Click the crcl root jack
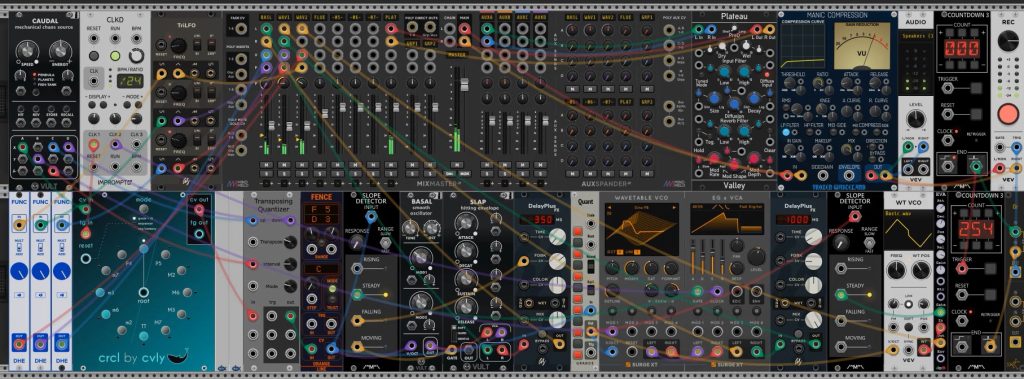This screenshot has width=1024, height=379. click(x=143, y=292)
